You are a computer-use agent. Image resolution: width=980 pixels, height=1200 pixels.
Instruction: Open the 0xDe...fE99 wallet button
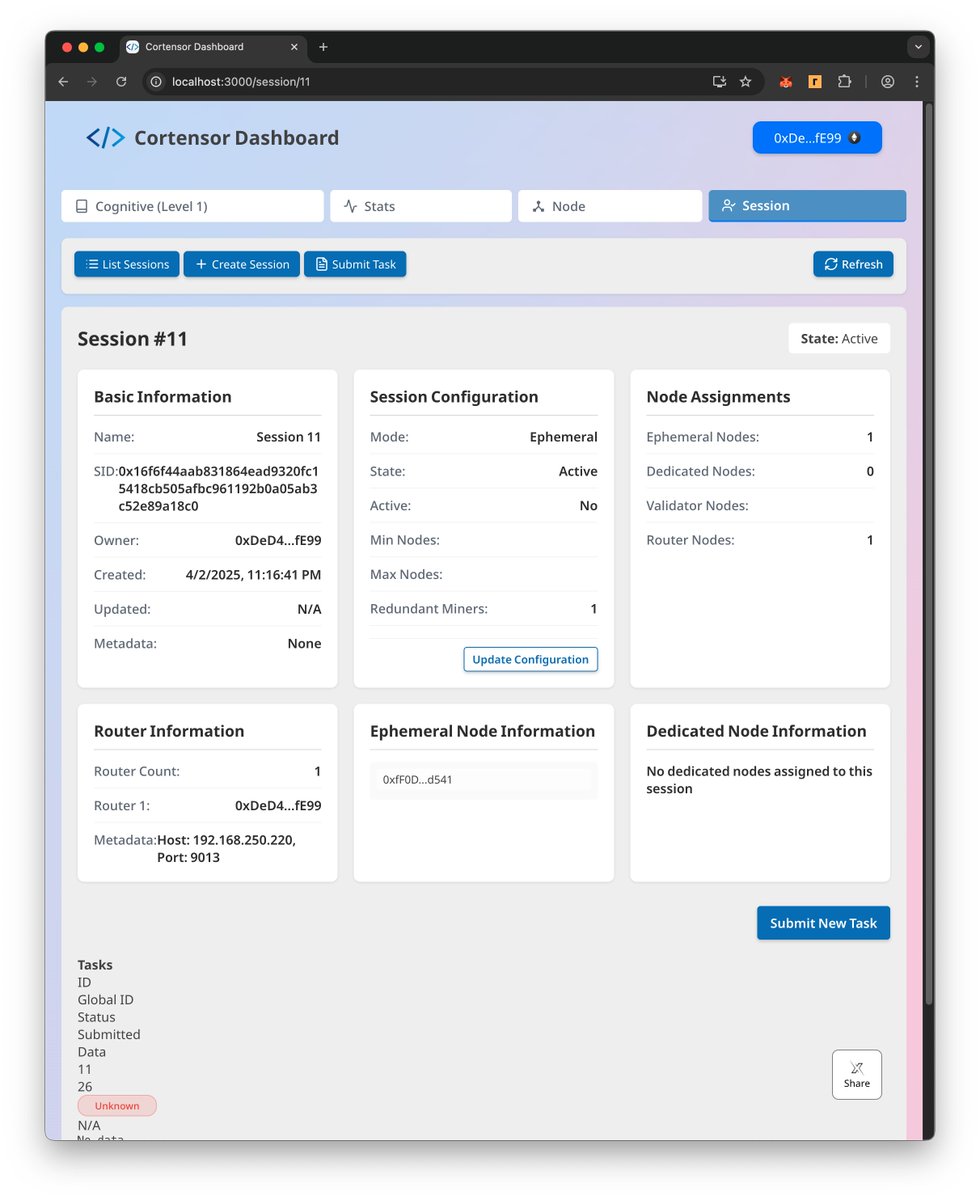pyautogui.click(x=817, y=138)
